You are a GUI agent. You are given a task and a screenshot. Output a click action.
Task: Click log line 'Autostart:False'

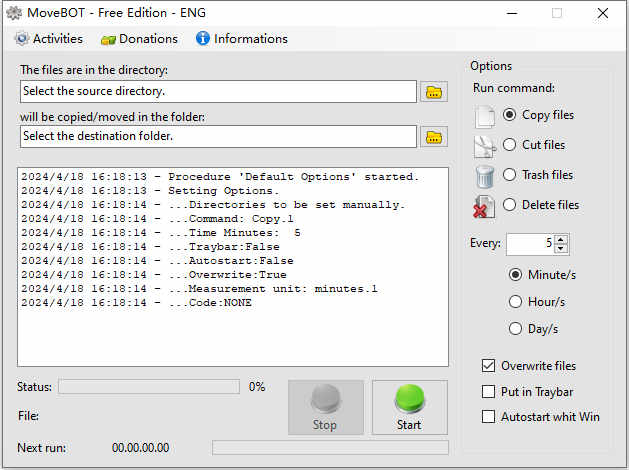tap(157, 261)
